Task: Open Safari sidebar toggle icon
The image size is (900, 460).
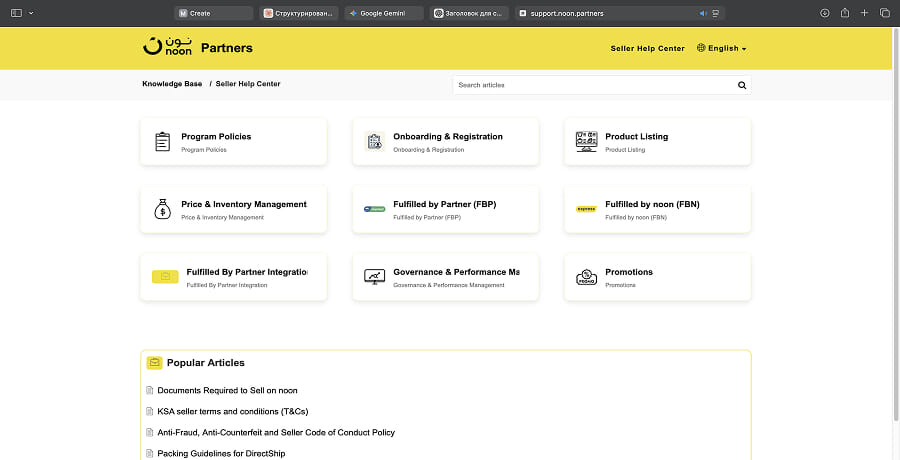Action: 17,13
